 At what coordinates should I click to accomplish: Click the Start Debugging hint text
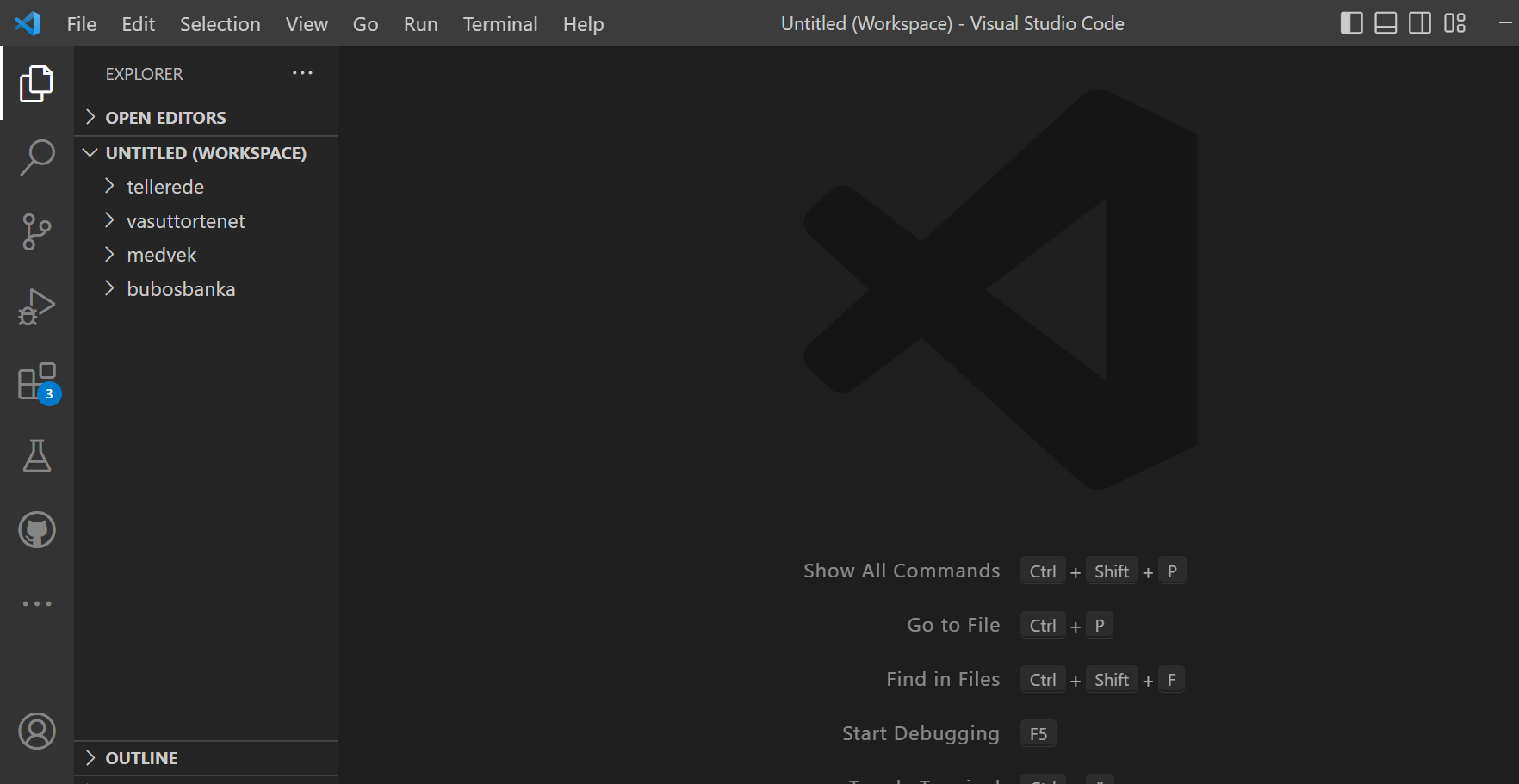[x=921, y=733]
